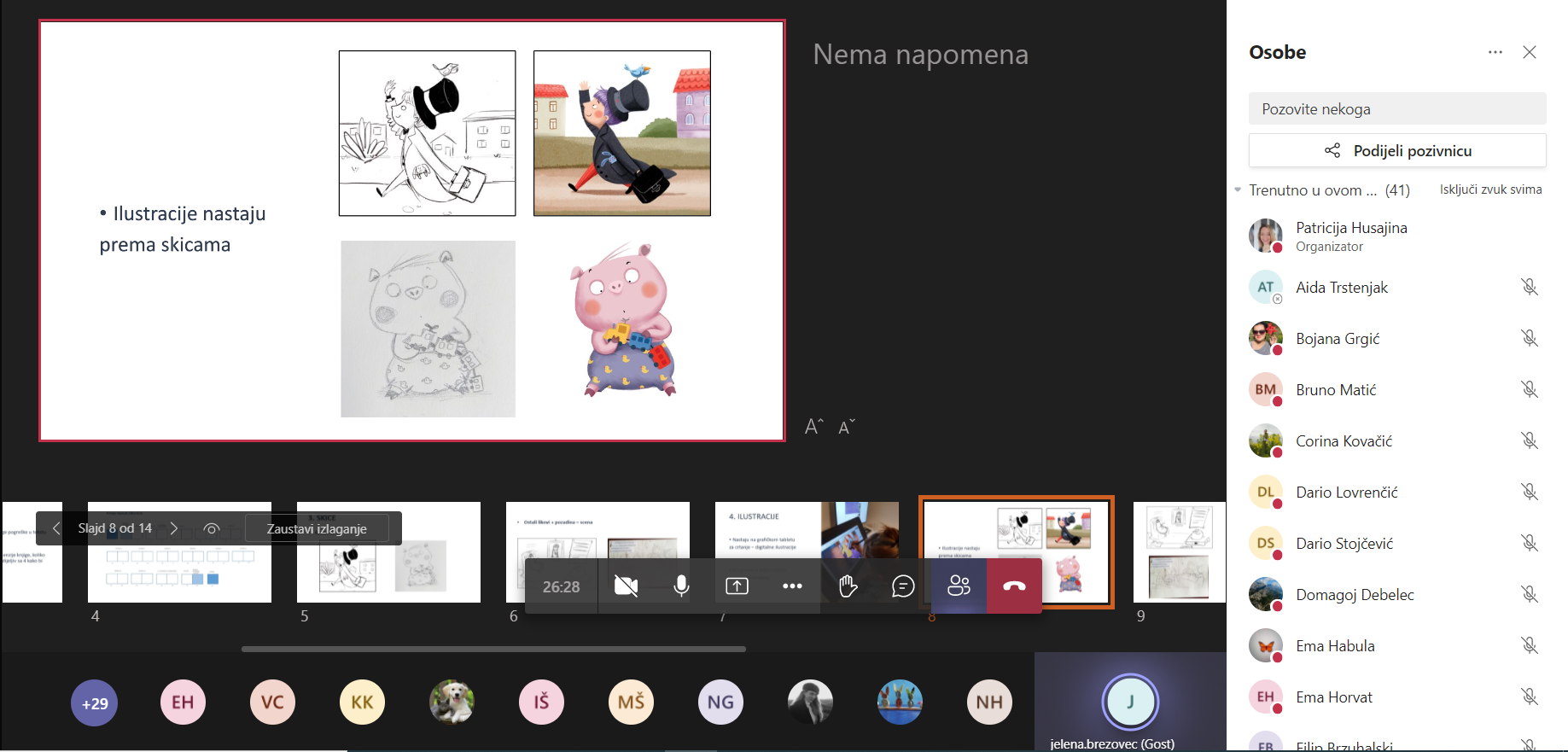This screenshot has width=1568, height=752.
Task: Click the VC participant avatar
Action: pyautogui.click(x=272, y=702)
